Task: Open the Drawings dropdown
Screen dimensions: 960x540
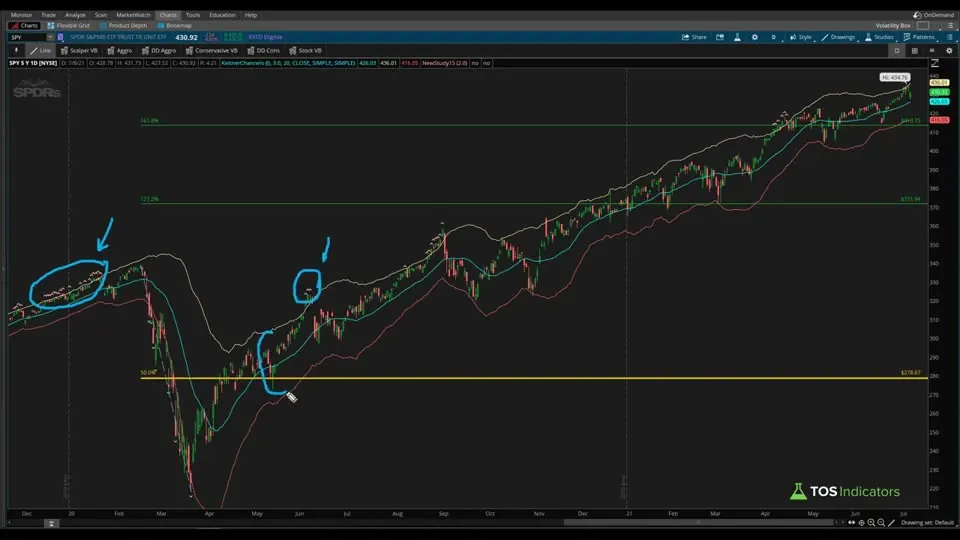Action: click(x=838, y=37)
